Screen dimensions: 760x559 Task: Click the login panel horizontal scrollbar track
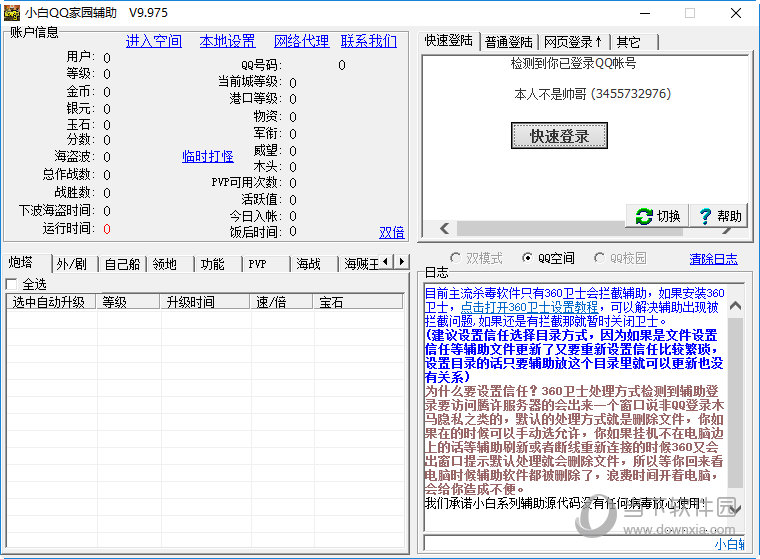pos(570,228)
